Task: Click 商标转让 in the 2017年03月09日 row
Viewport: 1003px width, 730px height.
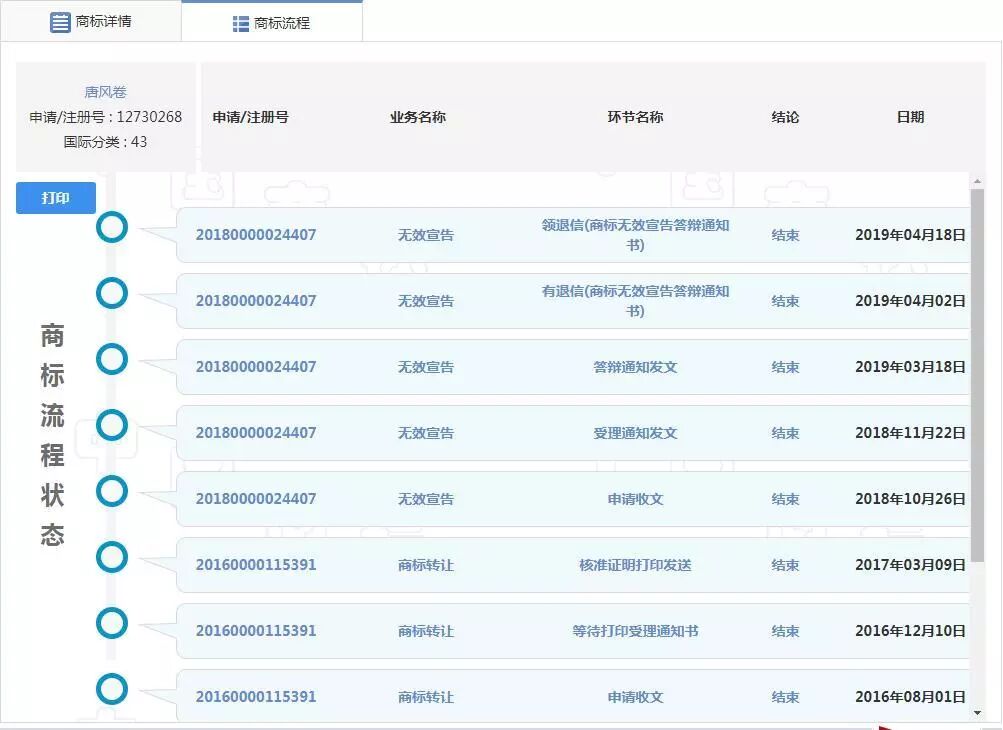Action: (426, 565)
